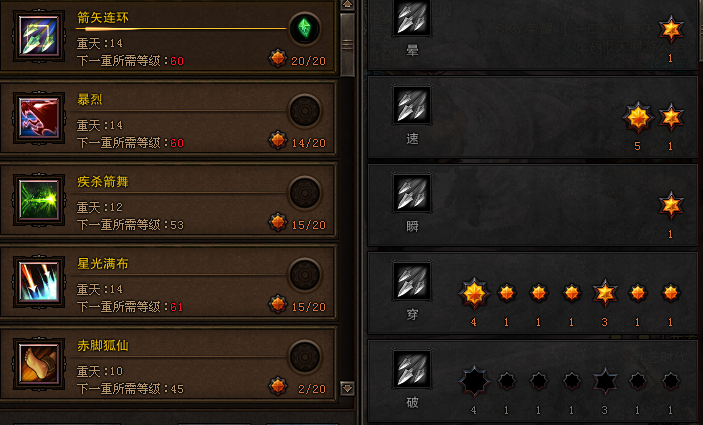Click the empty rune slot on 星光满布
The width and height of the screenshot is (703, 425).
tap(305, 275)
